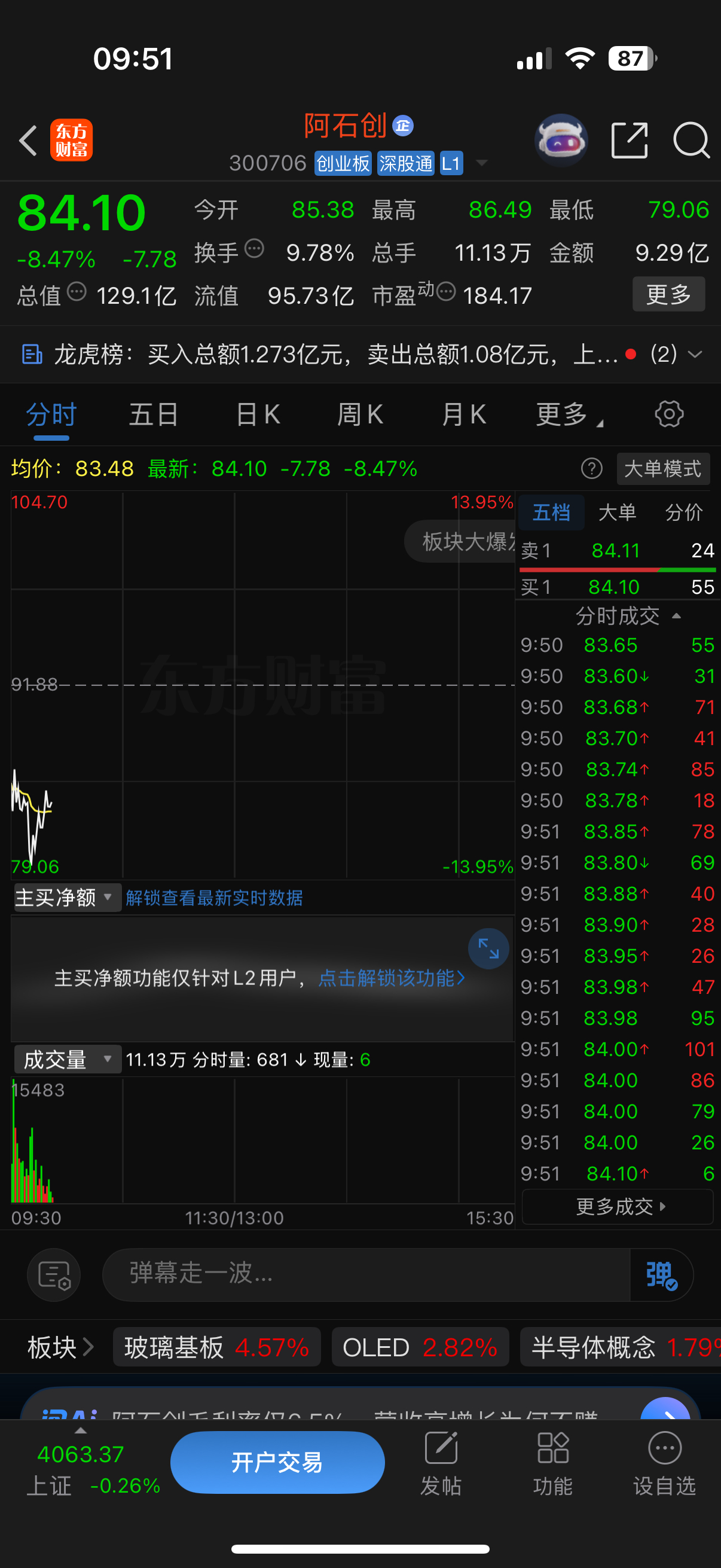Switch to 周K chart tab
This screenshot has width=721, height=1568.
pos(359,414)
